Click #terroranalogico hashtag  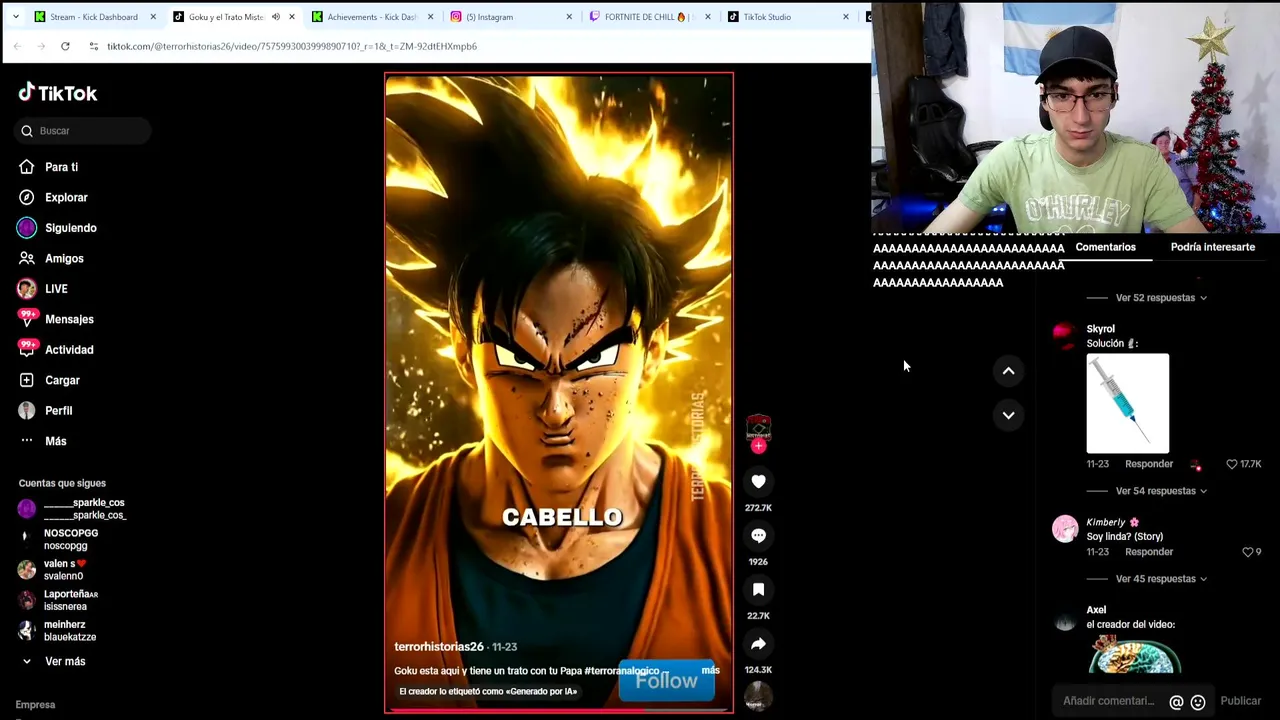622,671
